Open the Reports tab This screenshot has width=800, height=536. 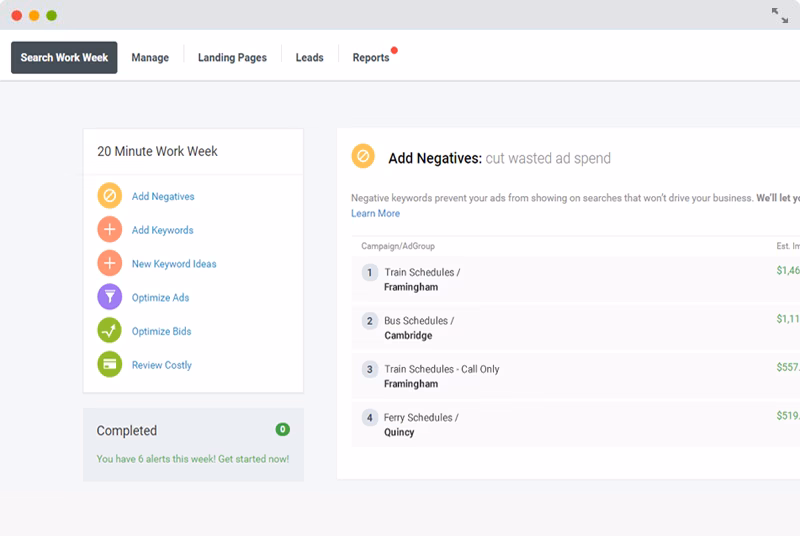371,58
